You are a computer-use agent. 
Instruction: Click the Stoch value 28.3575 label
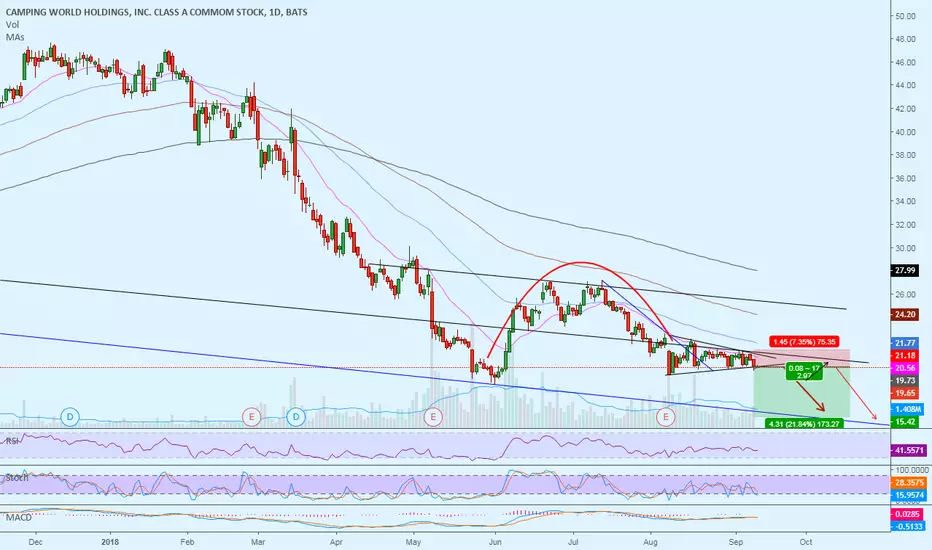pyautogui.click(x=909, y=483)
